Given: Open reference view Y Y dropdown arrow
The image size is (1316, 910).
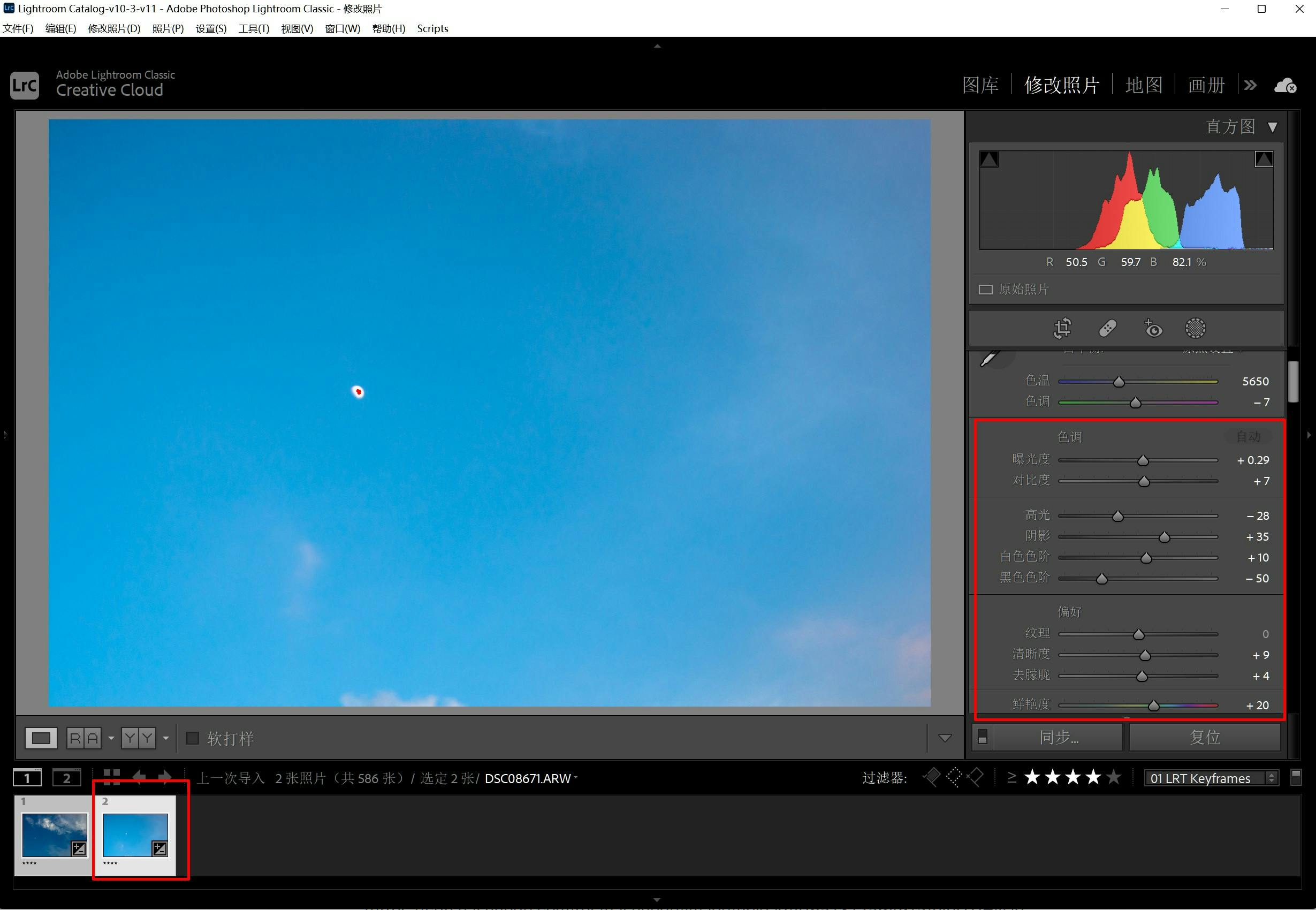Looking at the screenshot, I should pos(166,738).
